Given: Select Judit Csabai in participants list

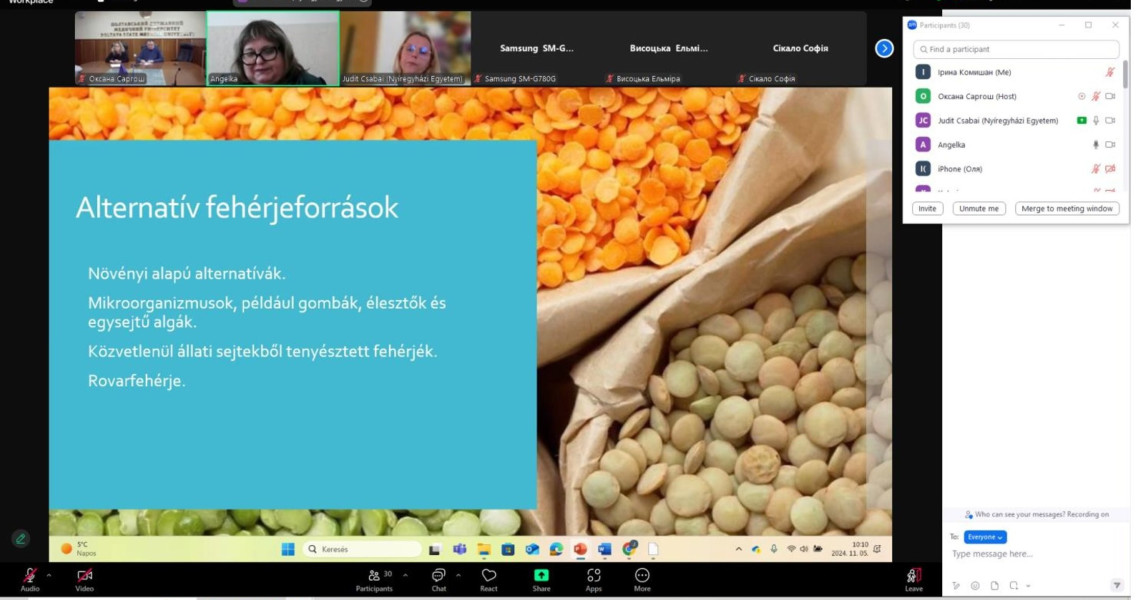Looking at the screenshot, I should coord(1015,121).
